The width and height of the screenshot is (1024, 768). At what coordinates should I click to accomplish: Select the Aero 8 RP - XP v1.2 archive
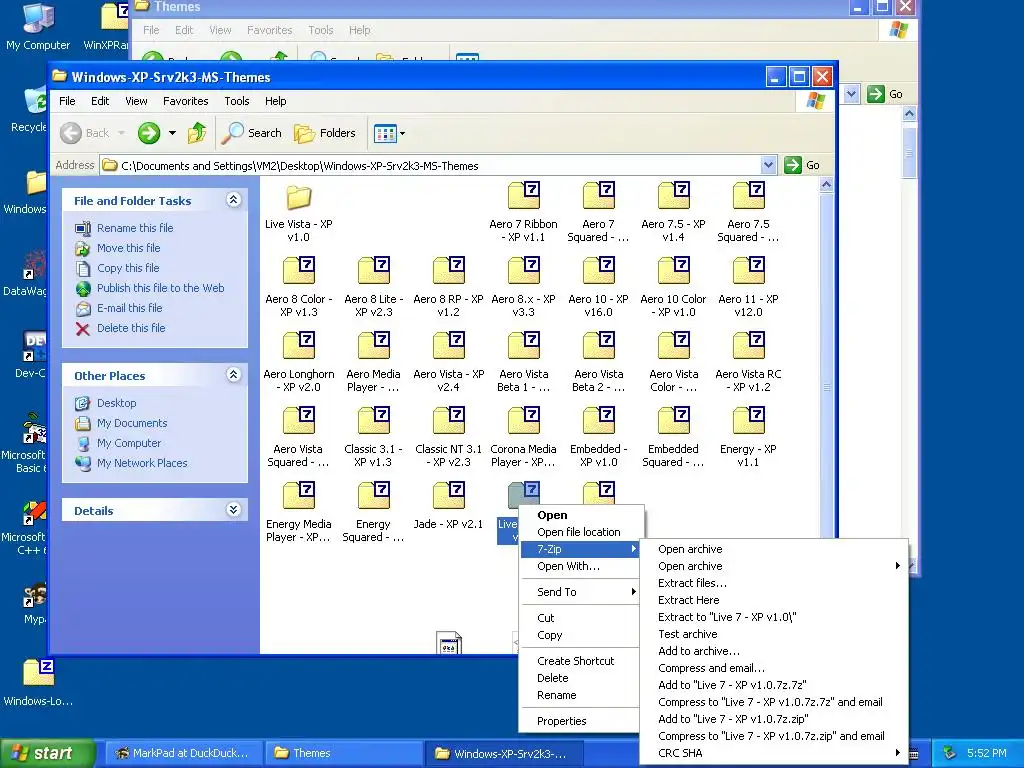point(449,287)
